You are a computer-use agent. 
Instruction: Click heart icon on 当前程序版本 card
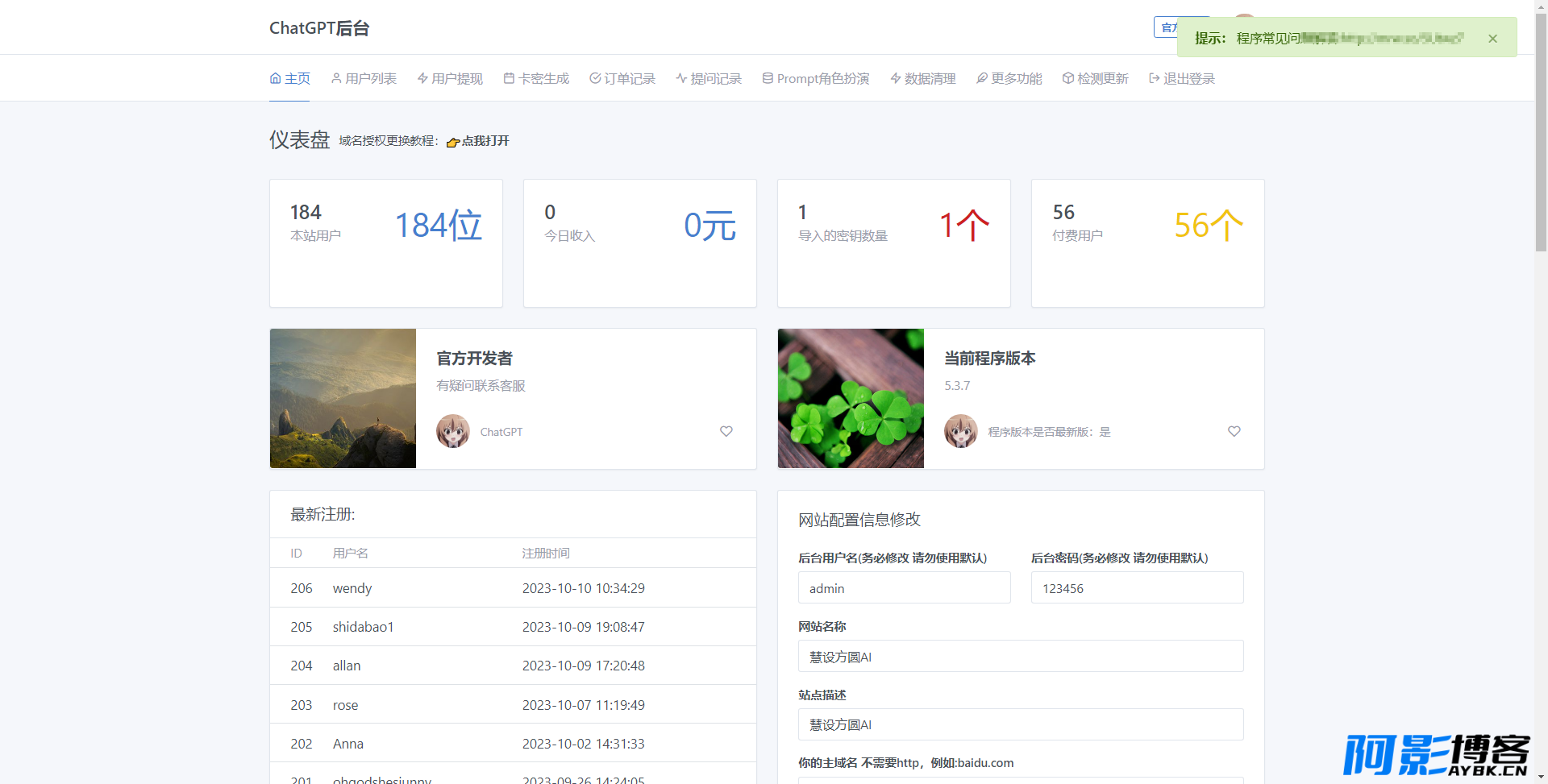[1234, 431]
